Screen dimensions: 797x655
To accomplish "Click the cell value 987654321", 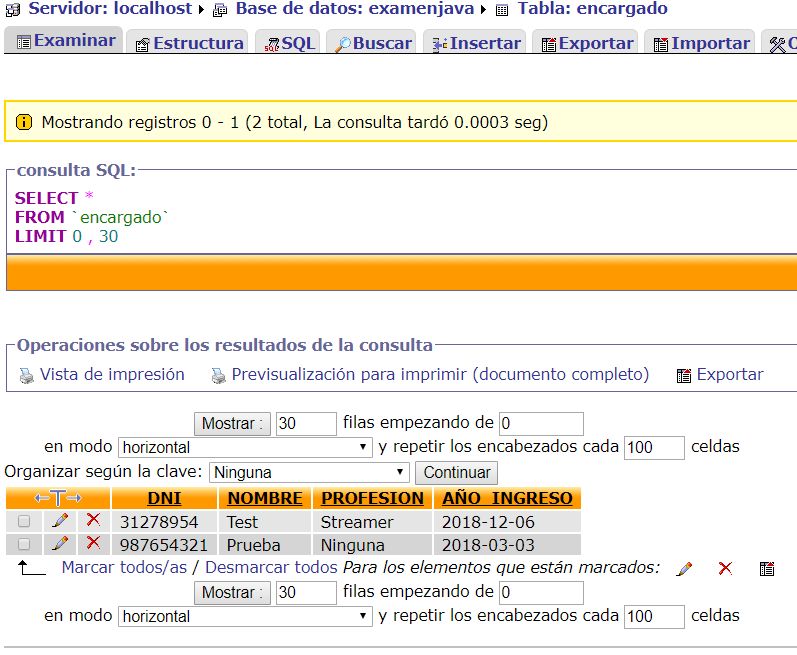I will [x=164, y=545].
